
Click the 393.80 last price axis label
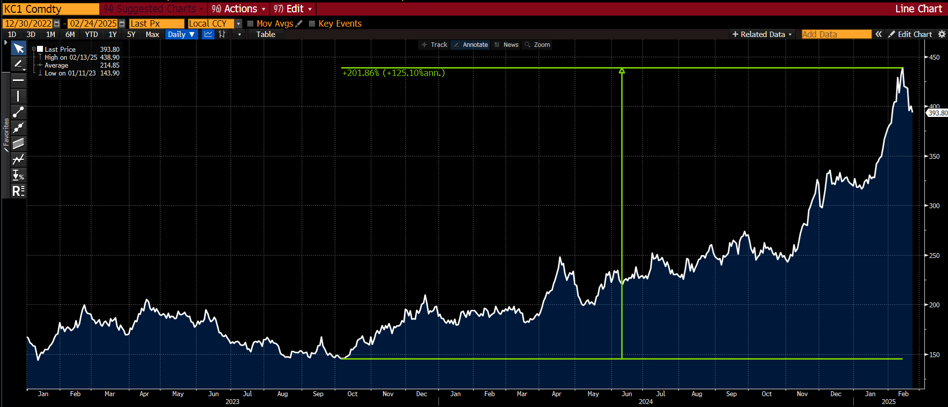coord(936,112)
